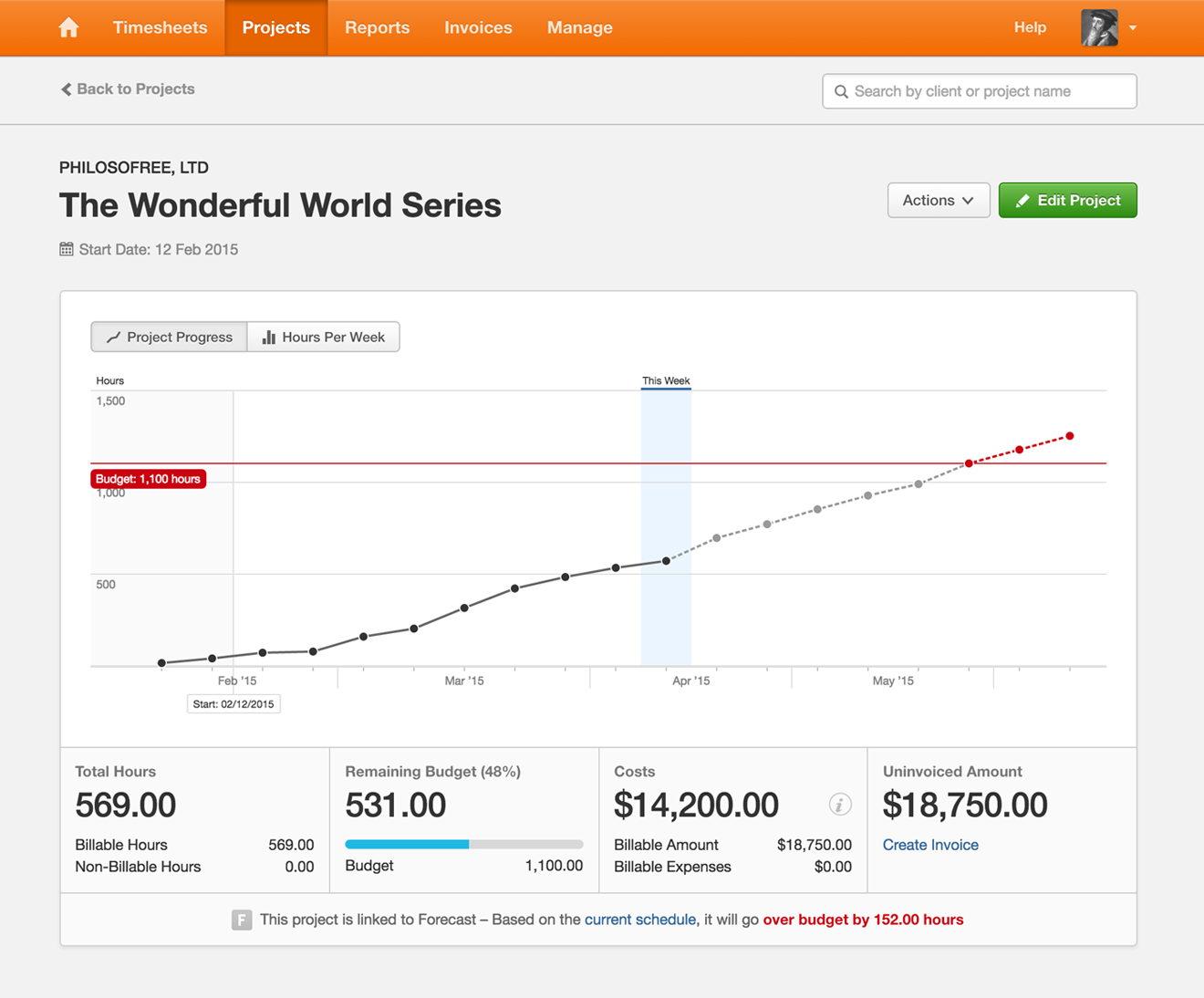Click the Home icon in navigation bar

point(68,27)
